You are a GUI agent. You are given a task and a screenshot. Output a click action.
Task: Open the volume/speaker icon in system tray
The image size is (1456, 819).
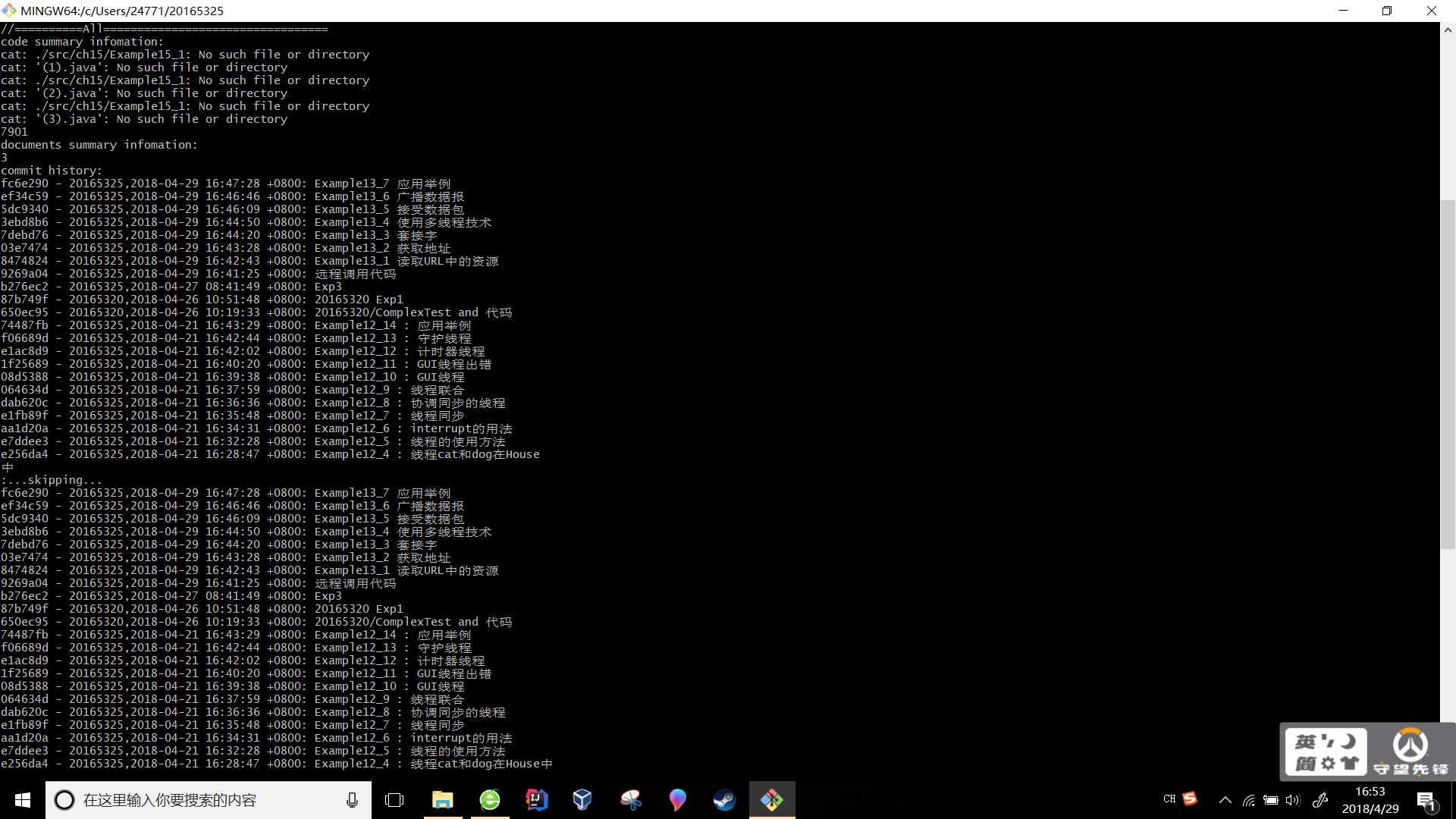click(1294, 800)
